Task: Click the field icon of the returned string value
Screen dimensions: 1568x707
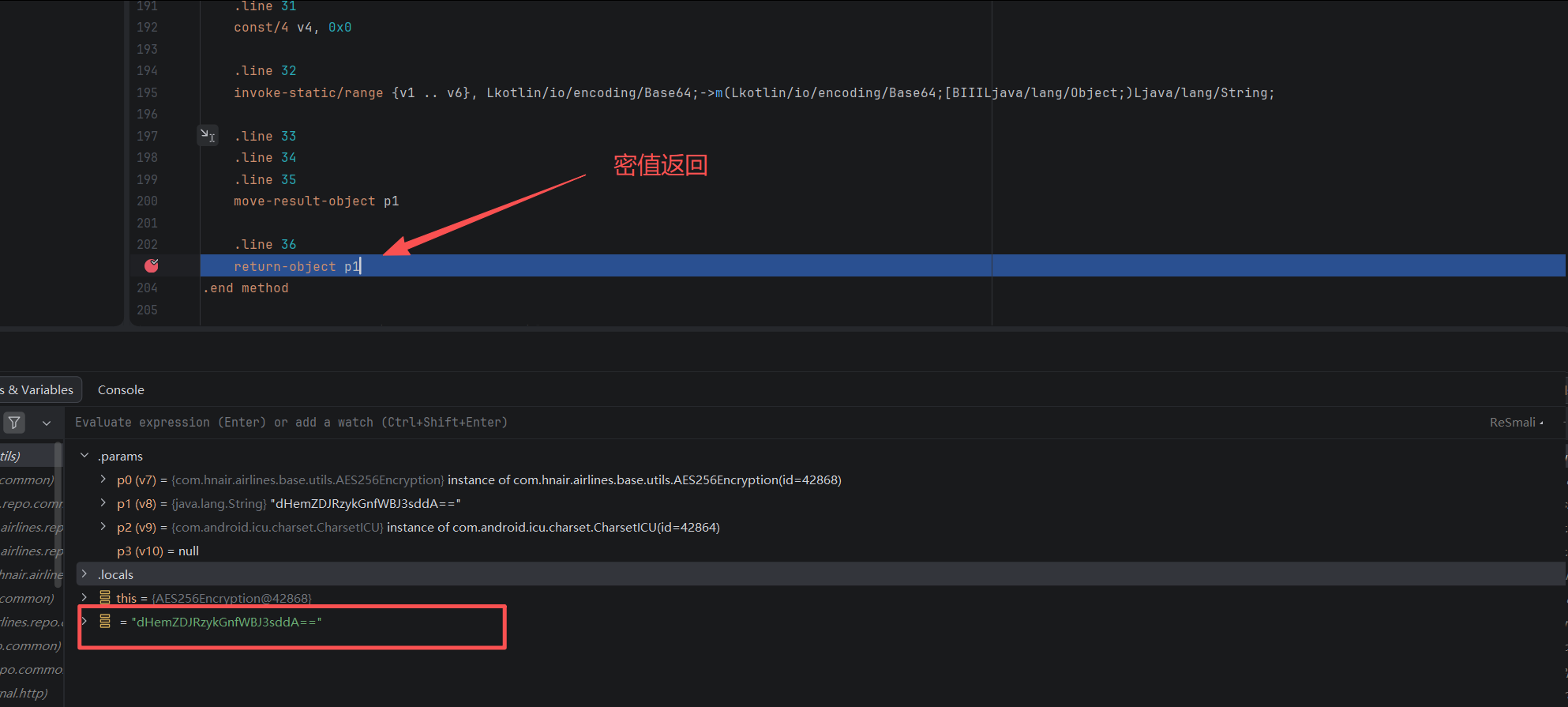Action: 105,622
